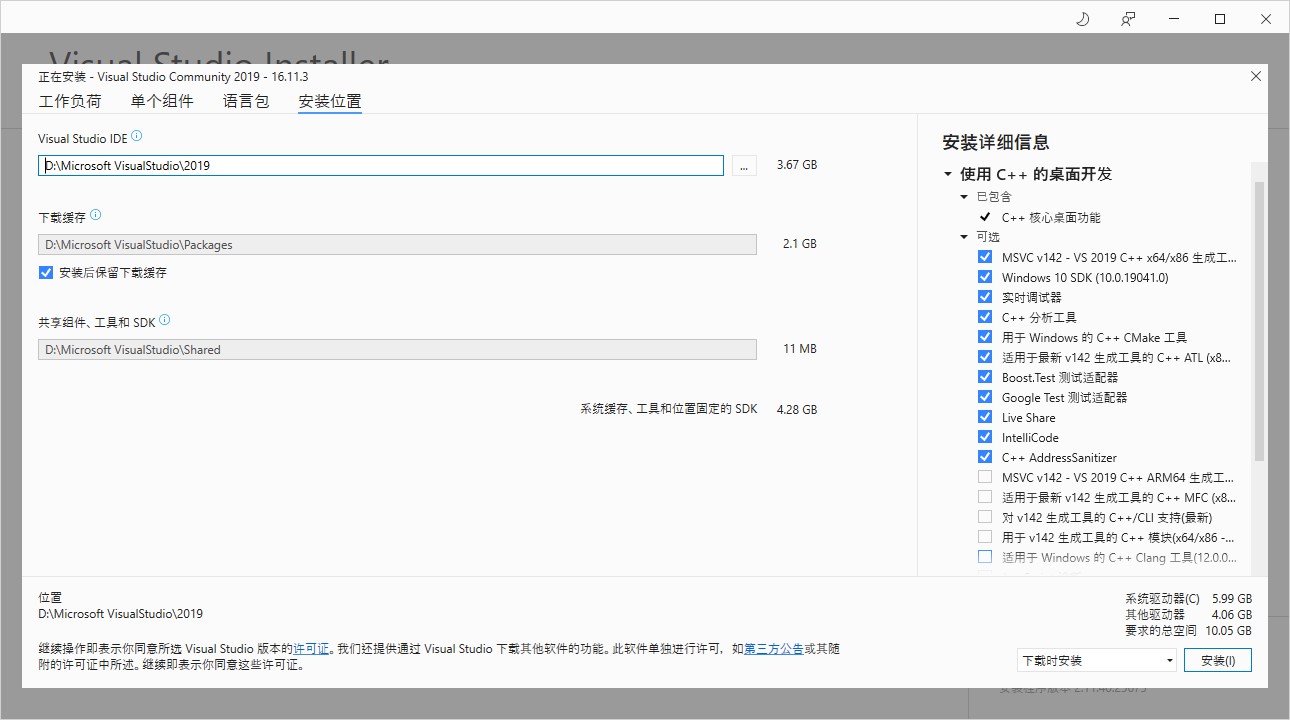Viewport: 1290px width, 720px height.
Task: Click the install details scrollbar
Action: click(1259, 320)
